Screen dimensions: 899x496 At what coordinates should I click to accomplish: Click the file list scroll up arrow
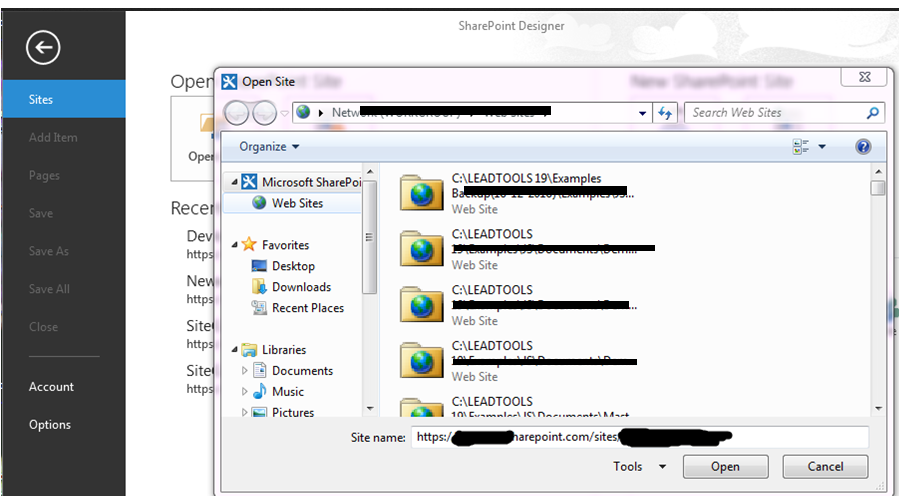pos(878,171)
